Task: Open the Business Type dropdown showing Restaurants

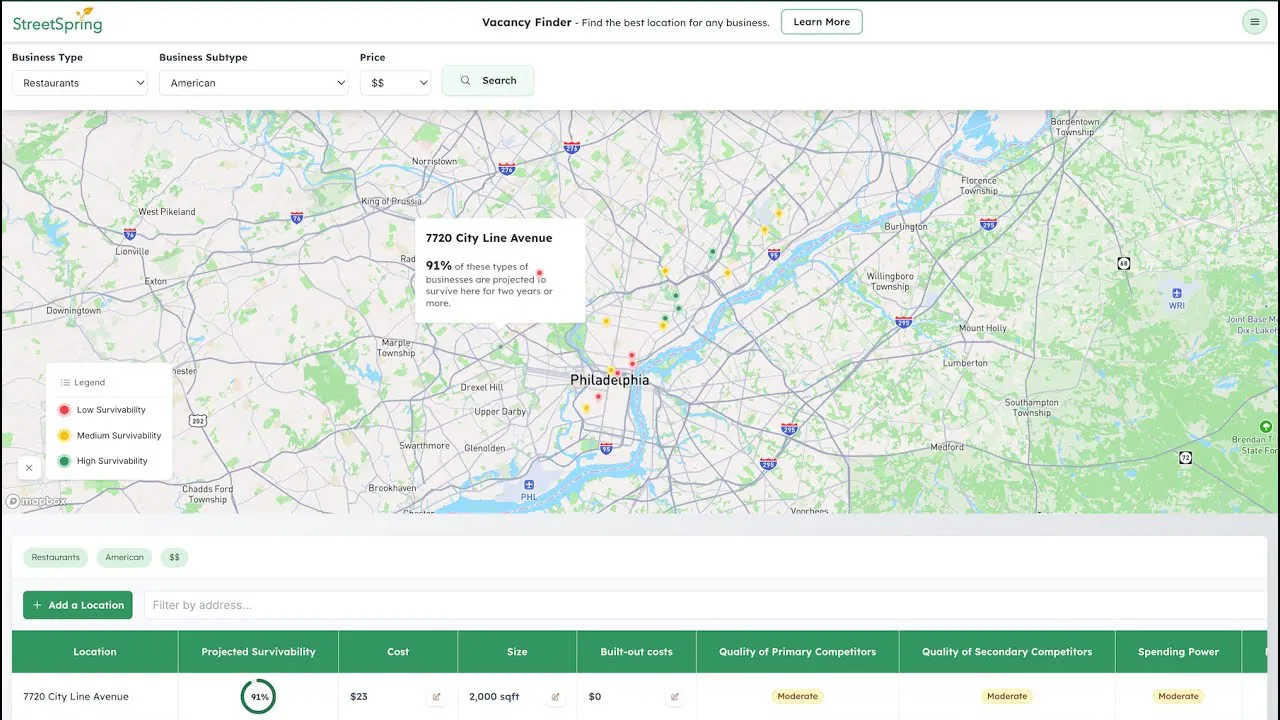Action: [x=80, y=83]
